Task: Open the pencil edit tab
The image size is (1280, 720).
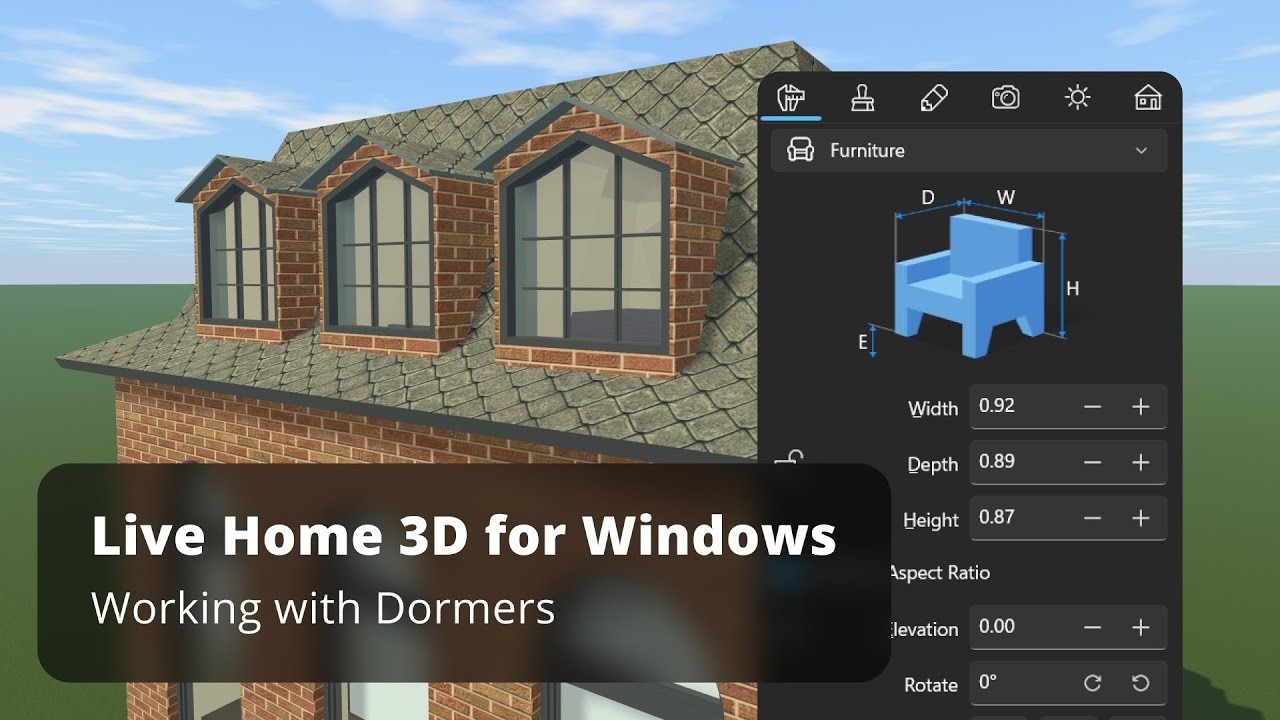Action: coord(933,98)
